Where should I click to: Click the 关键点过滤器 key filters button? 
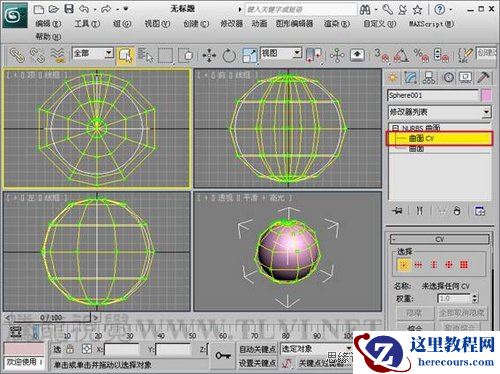point(324,363)
